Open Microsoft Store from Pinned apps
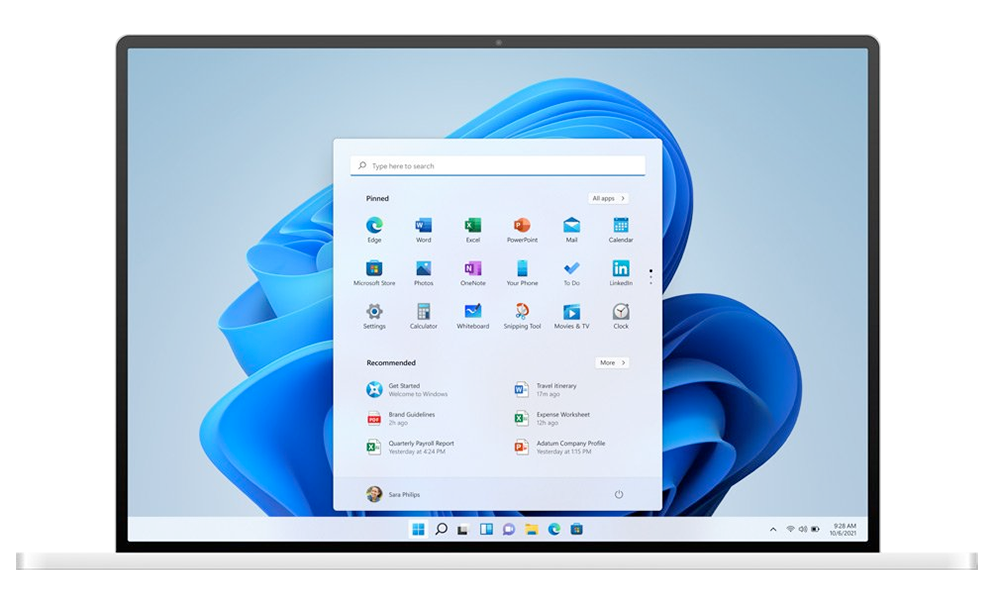 tap(374, 272)
